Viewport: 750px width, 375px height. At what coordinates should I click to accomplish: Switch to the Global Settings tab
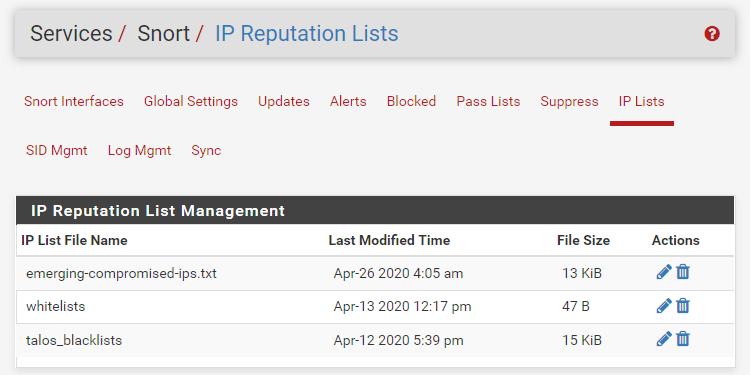[191, 101]
